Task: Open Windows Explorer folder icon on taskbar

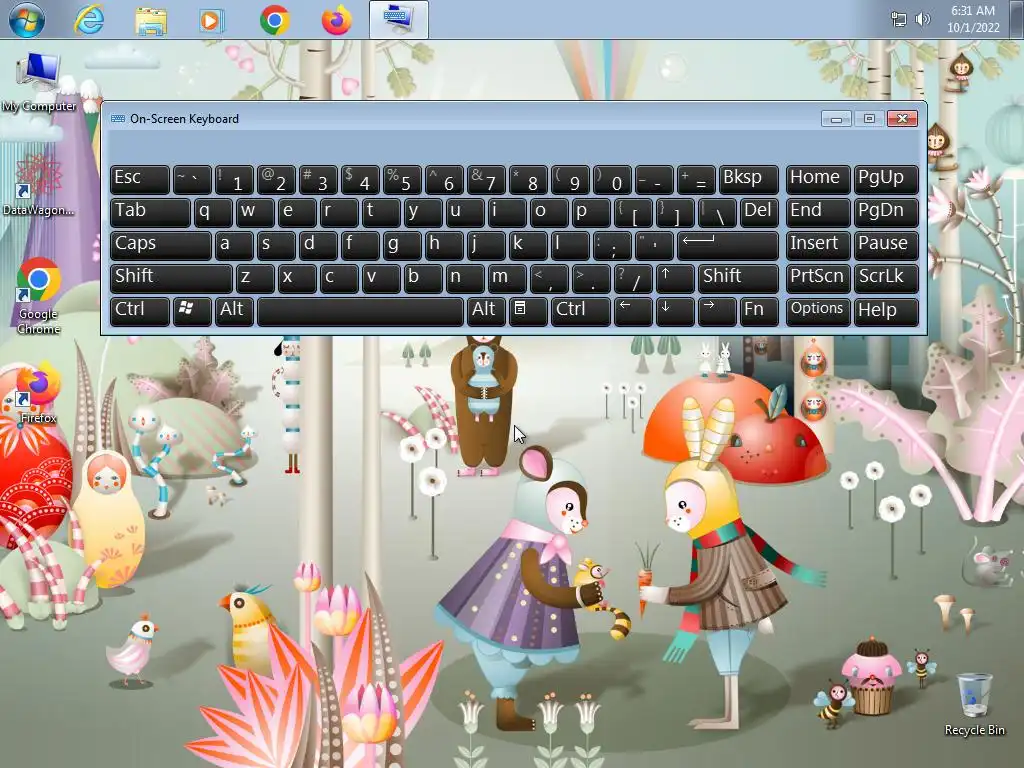Action: point(151,20)
